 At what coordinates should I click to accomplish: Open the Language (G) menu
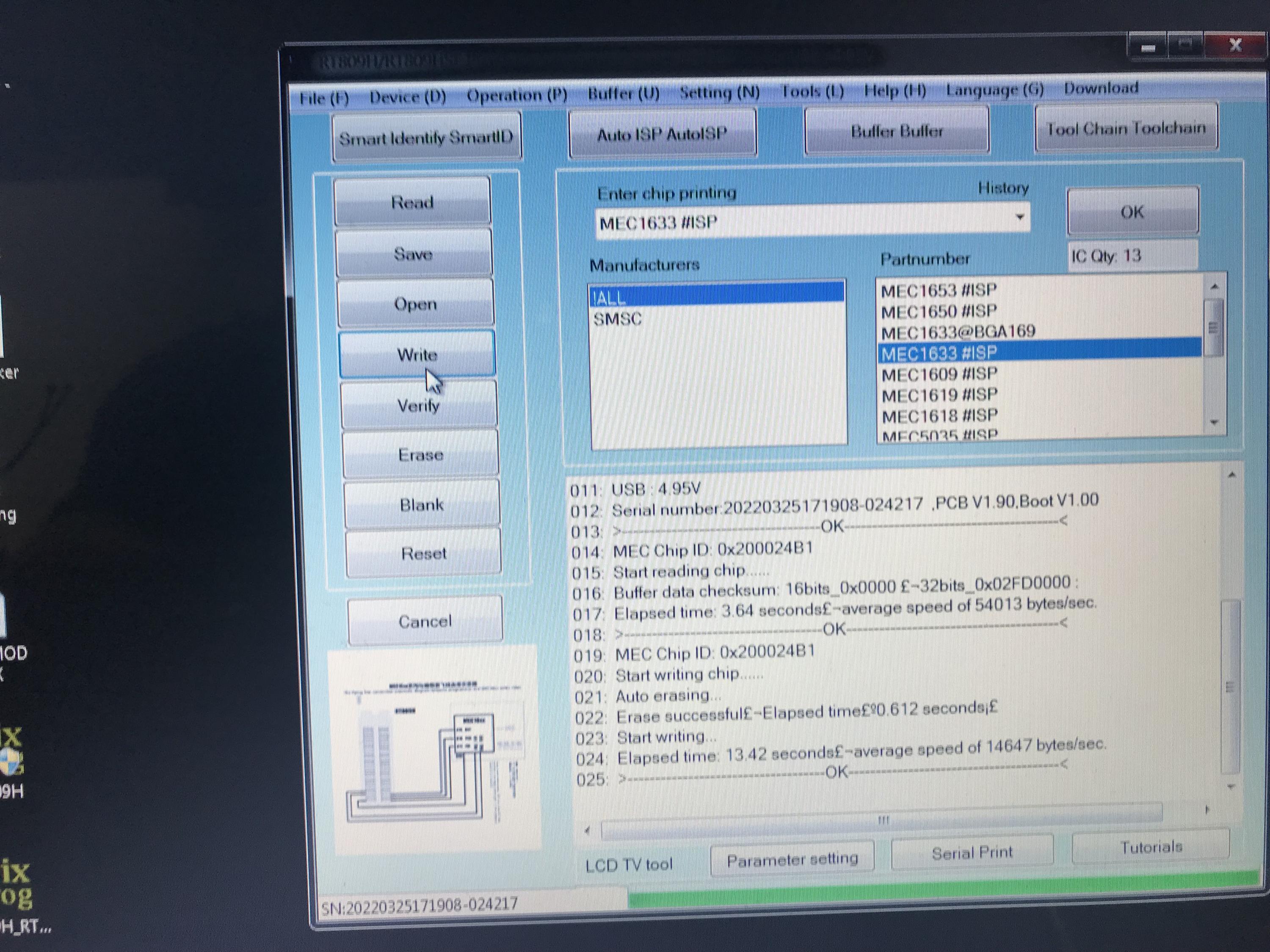point(994,90)
